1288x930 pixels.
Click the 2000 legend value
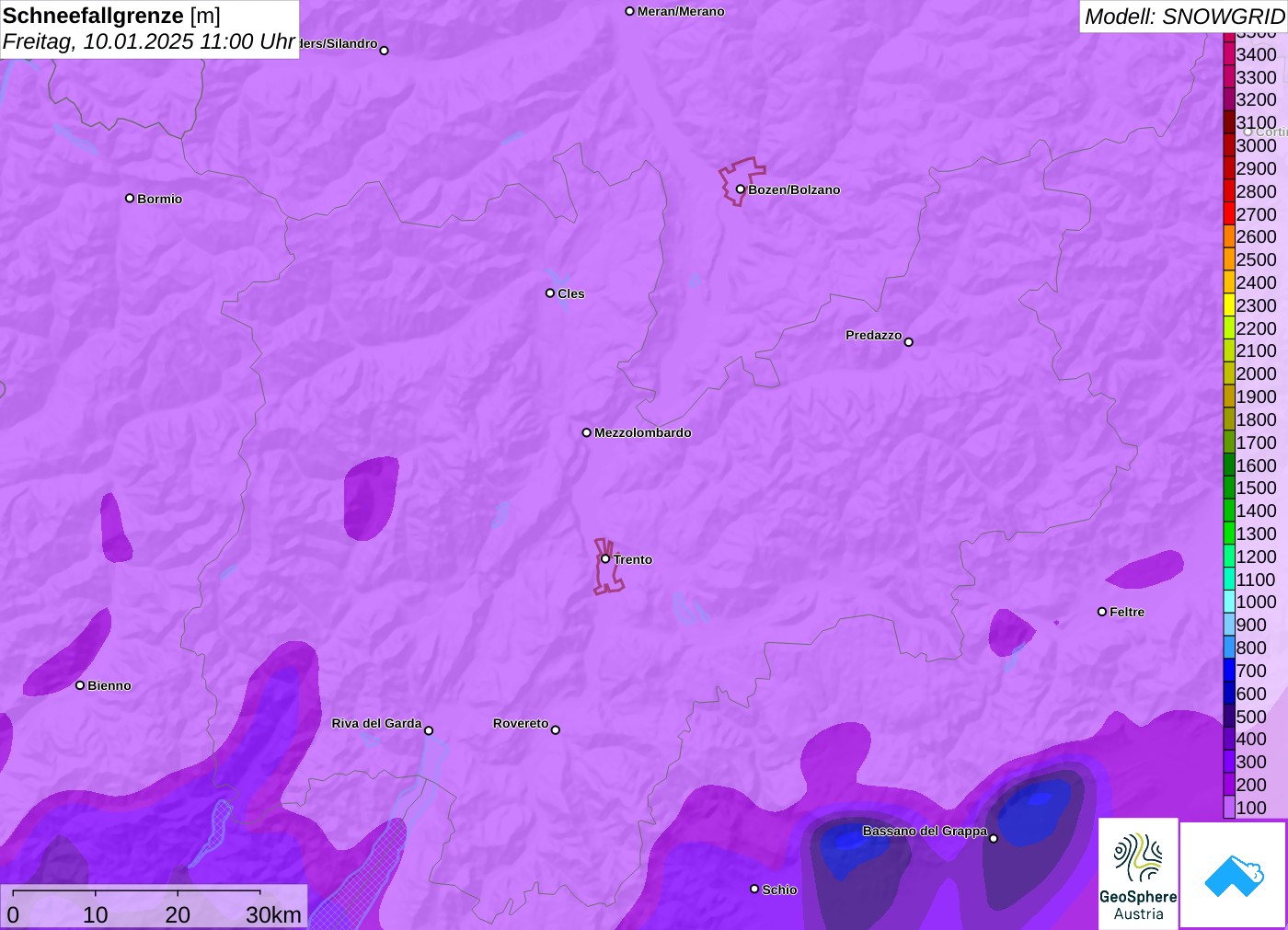tap(1256, 373)
